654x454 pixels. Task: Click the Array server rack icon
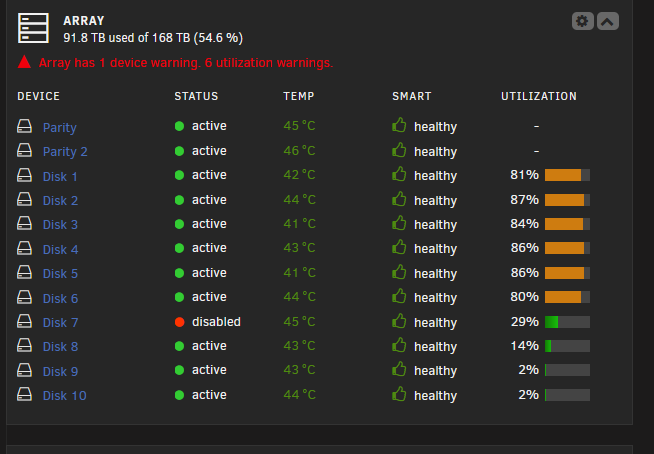33,28
